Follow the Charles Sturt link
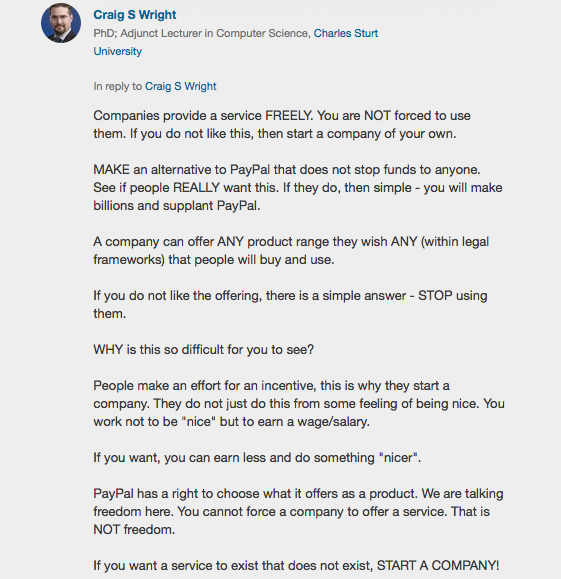561x579 pixels. coord(346,33)
